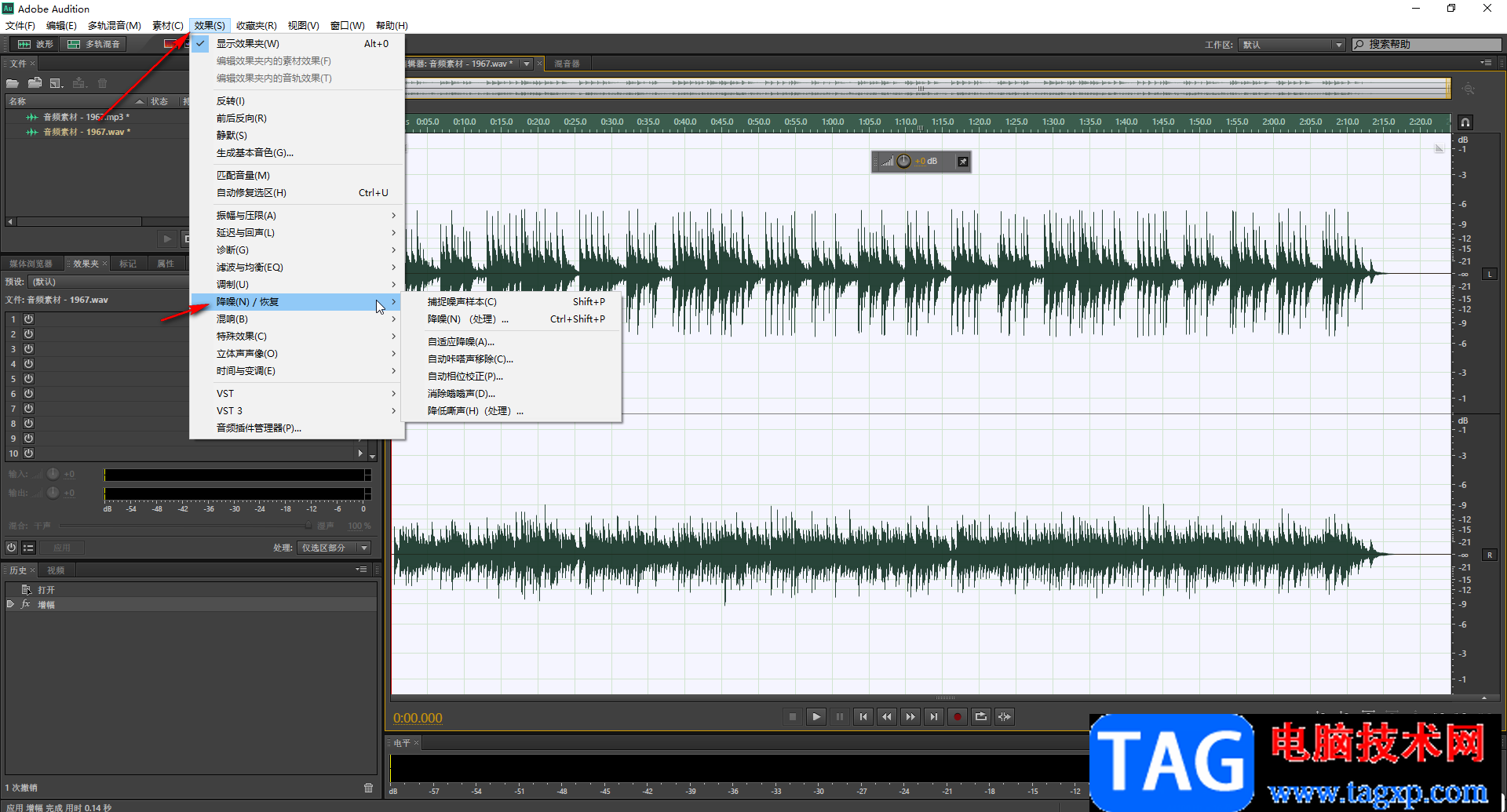Choose 自适应降噪(A) submenu item
Image resolution: width=1507 pixels, height=812 pixels.
pyautogui.click(x=511, y=342)
